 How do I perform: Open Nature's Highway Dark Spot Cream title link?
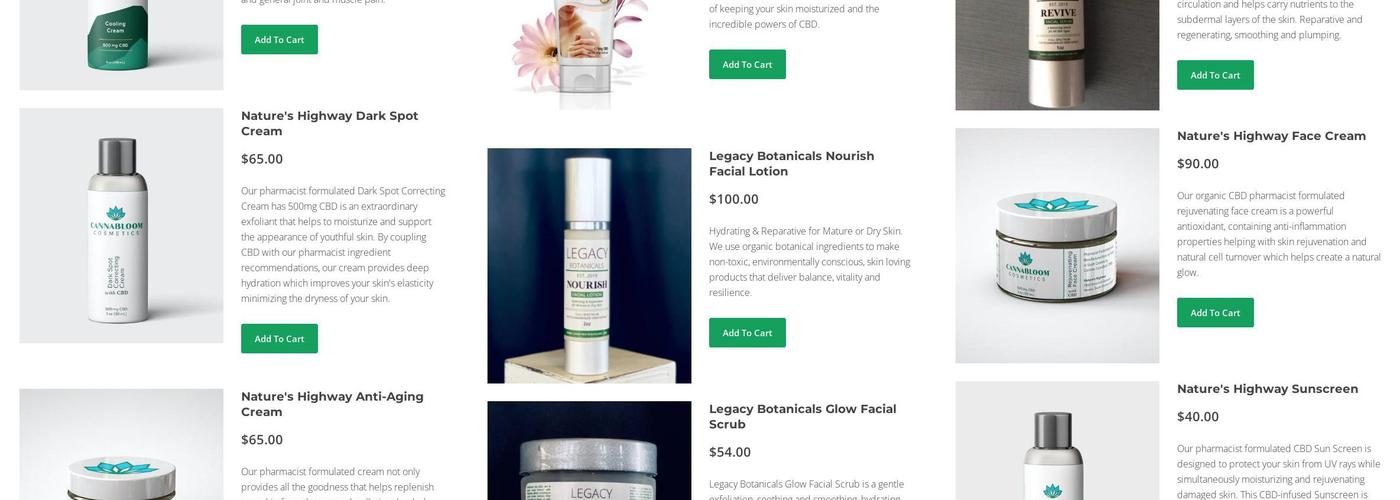(330, 123)
